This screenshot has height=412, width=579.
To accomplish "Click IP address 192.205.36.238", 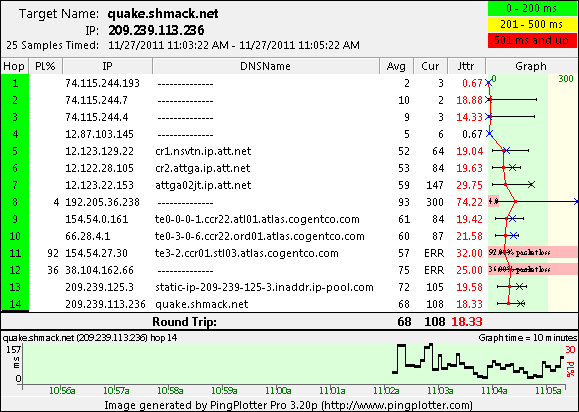I will (x=102, y=202).
